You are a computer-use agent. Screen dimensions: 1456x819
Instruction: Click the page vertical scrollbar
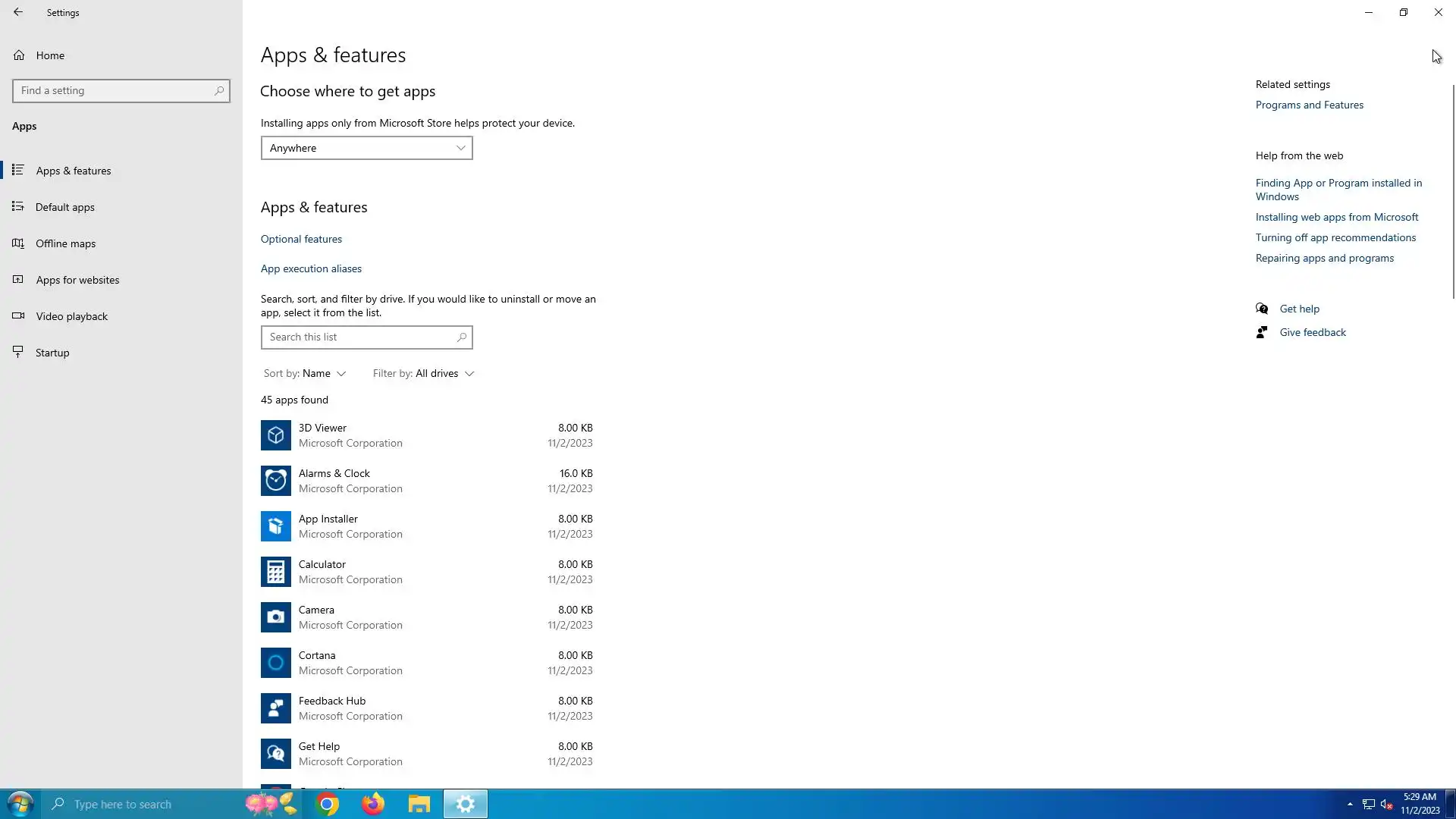pyautogui.click(x=1453, y=190)
